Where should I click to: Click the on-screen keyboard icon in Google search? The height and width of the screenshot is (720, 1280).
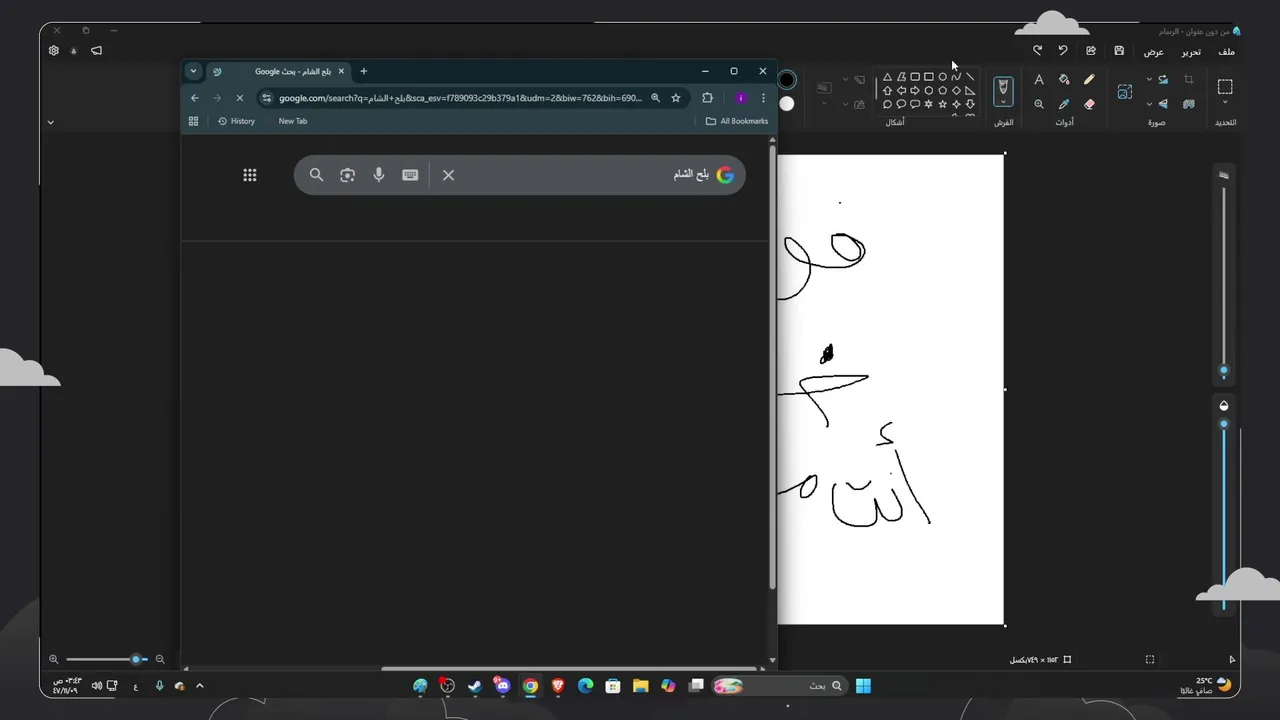pos(410,175)
